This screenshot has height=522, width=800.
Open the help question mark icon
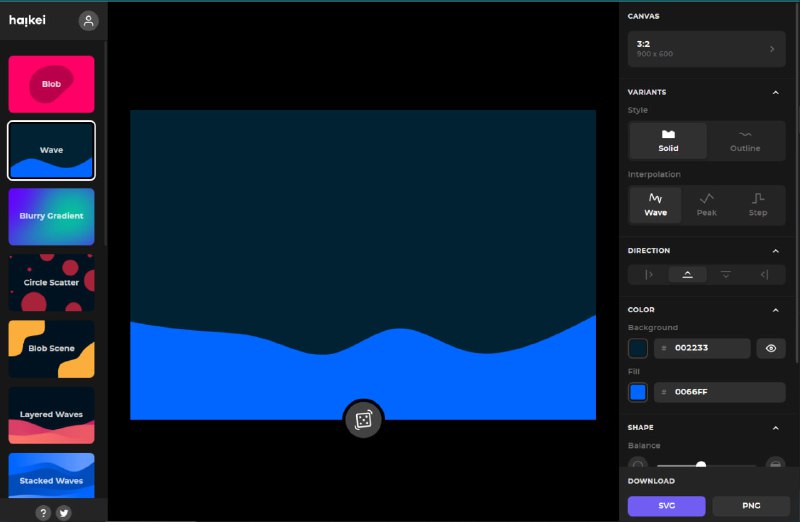pyautogui.click(x=43, y=513)
